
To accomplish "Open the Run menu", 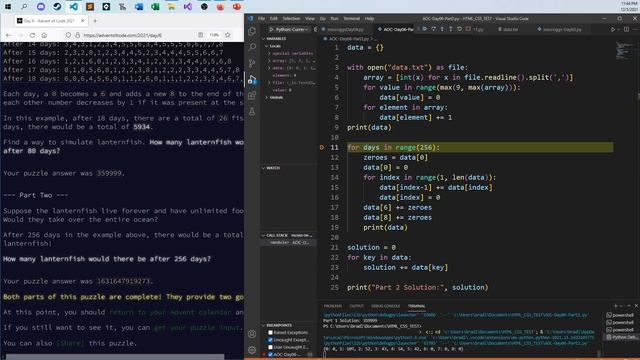I will (x=334, y=19).
